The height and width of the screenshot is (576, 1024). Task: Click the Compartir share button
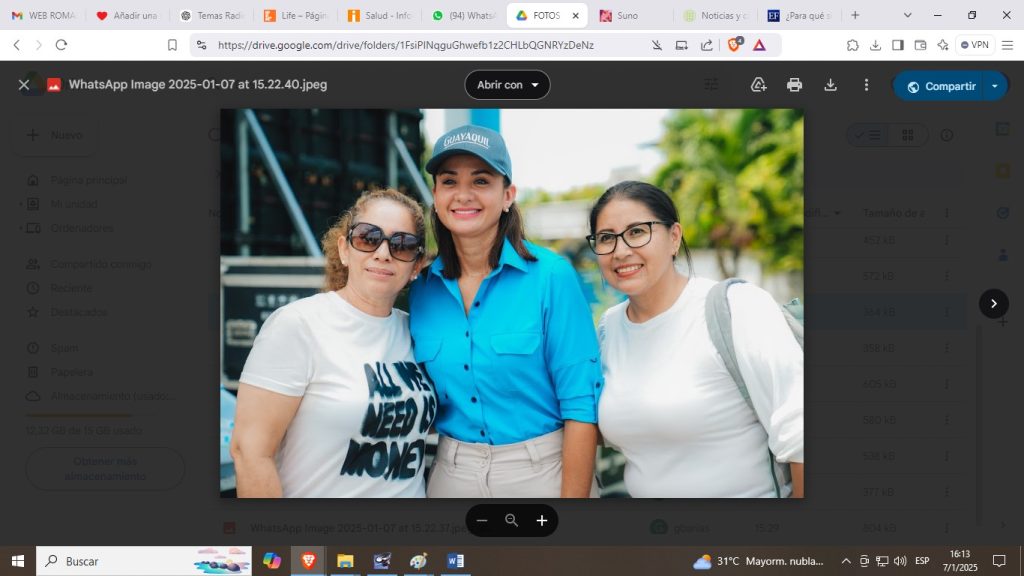pyautogui.click(x=940, y=86)
